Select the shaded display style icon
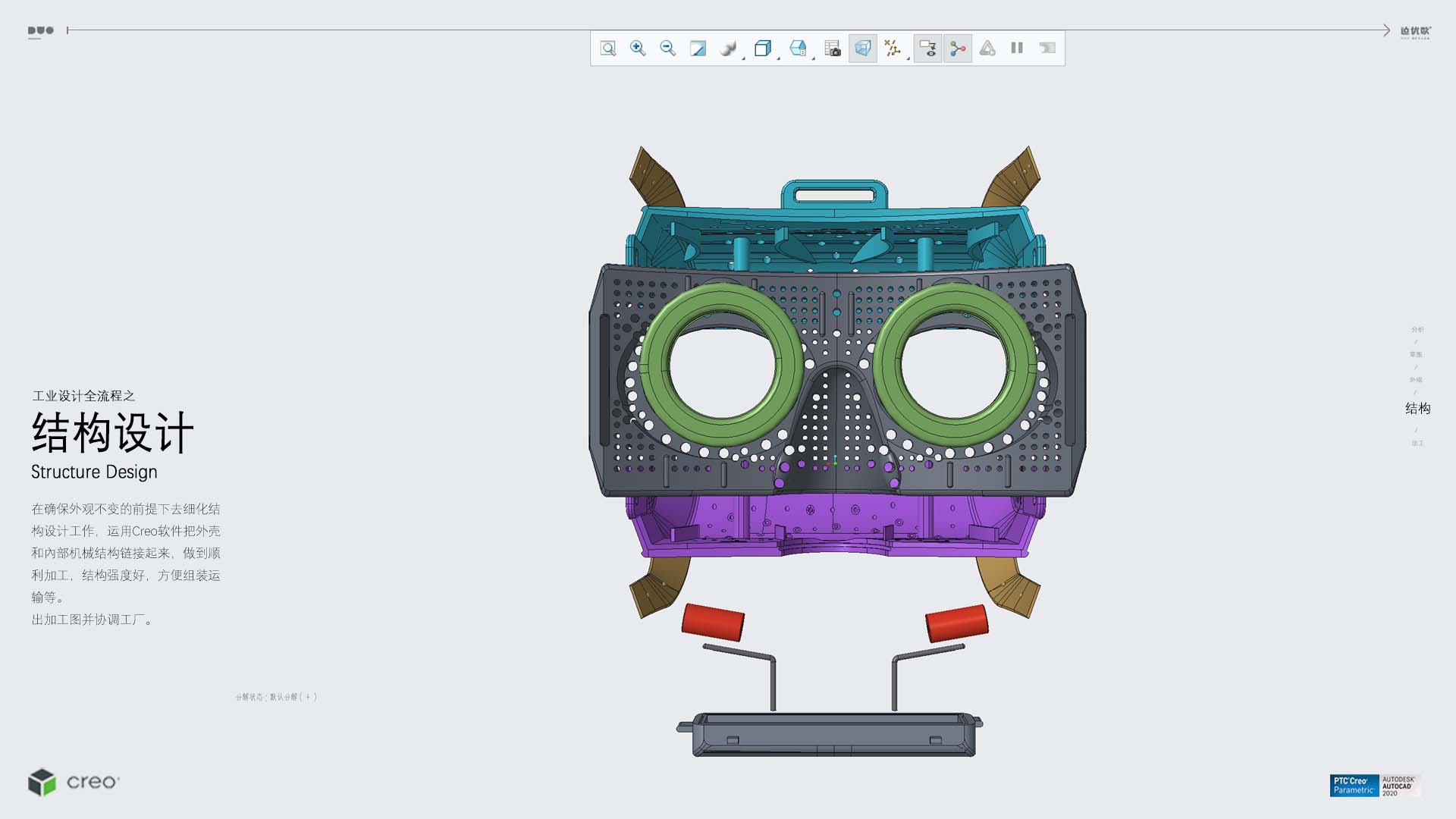 (x=727, y=49)
